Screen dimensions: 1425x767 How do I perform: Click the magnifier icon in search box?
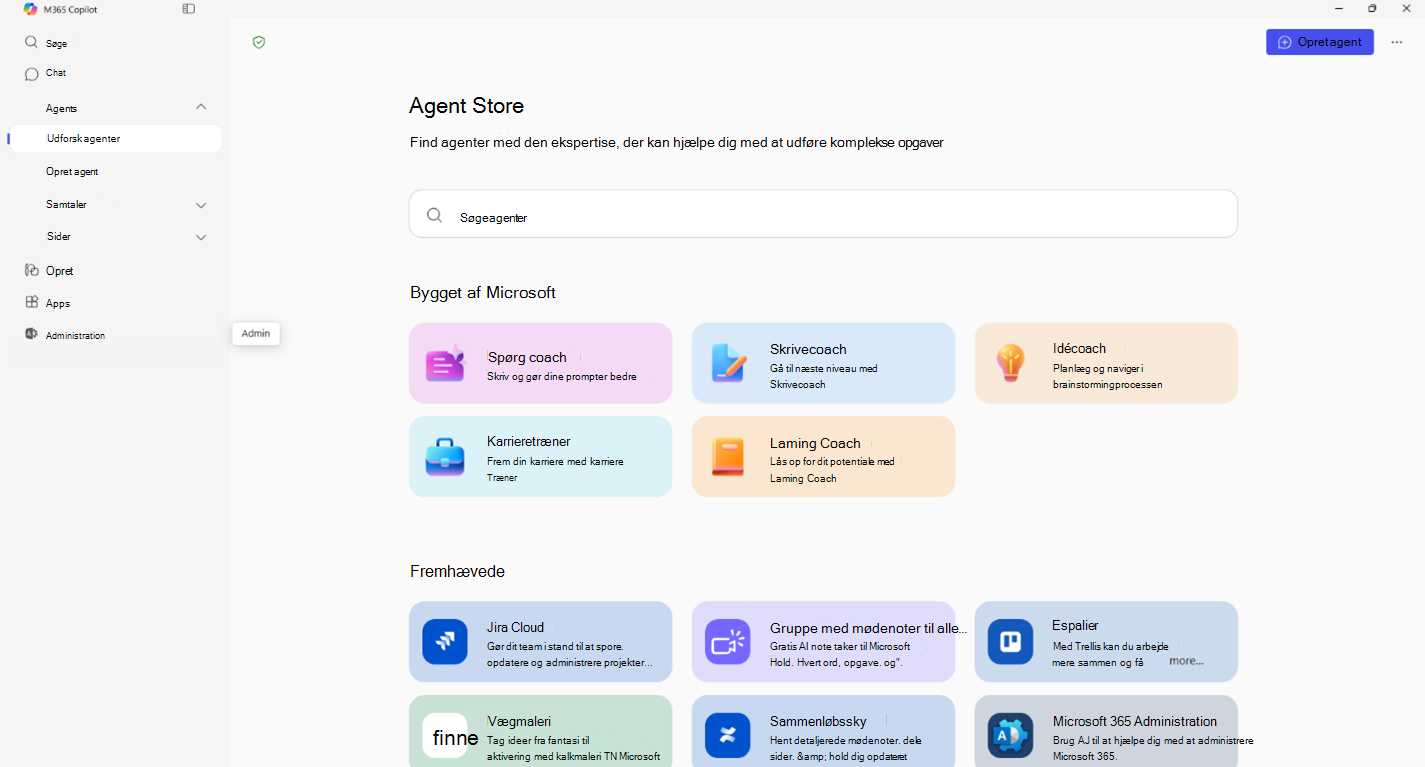[434, 215]
